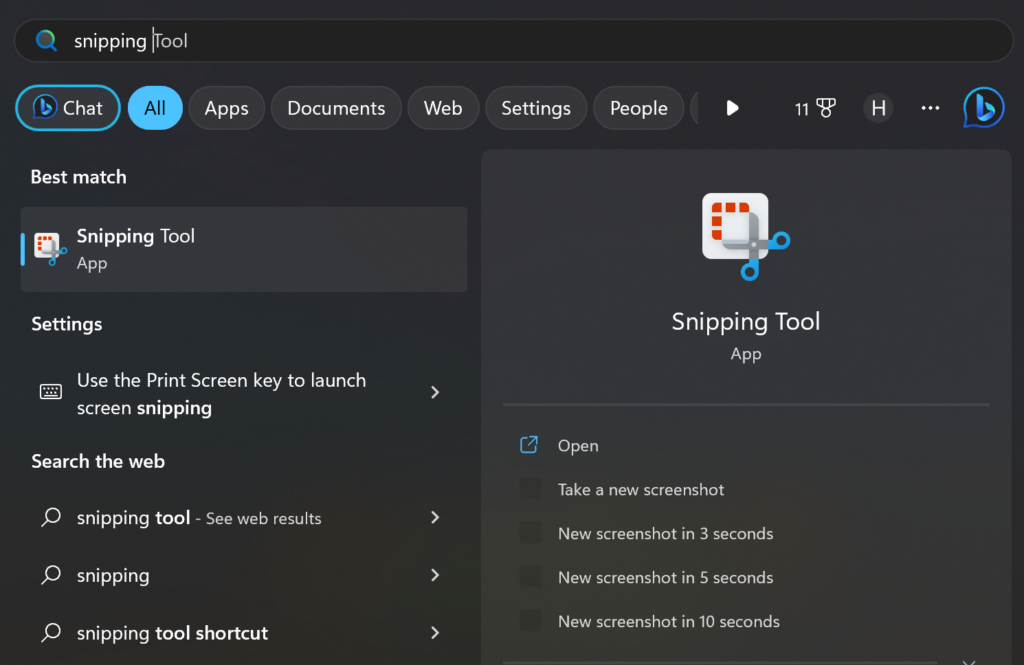Expand the snipping tool shortcut suggestion

tap(435, 632)
